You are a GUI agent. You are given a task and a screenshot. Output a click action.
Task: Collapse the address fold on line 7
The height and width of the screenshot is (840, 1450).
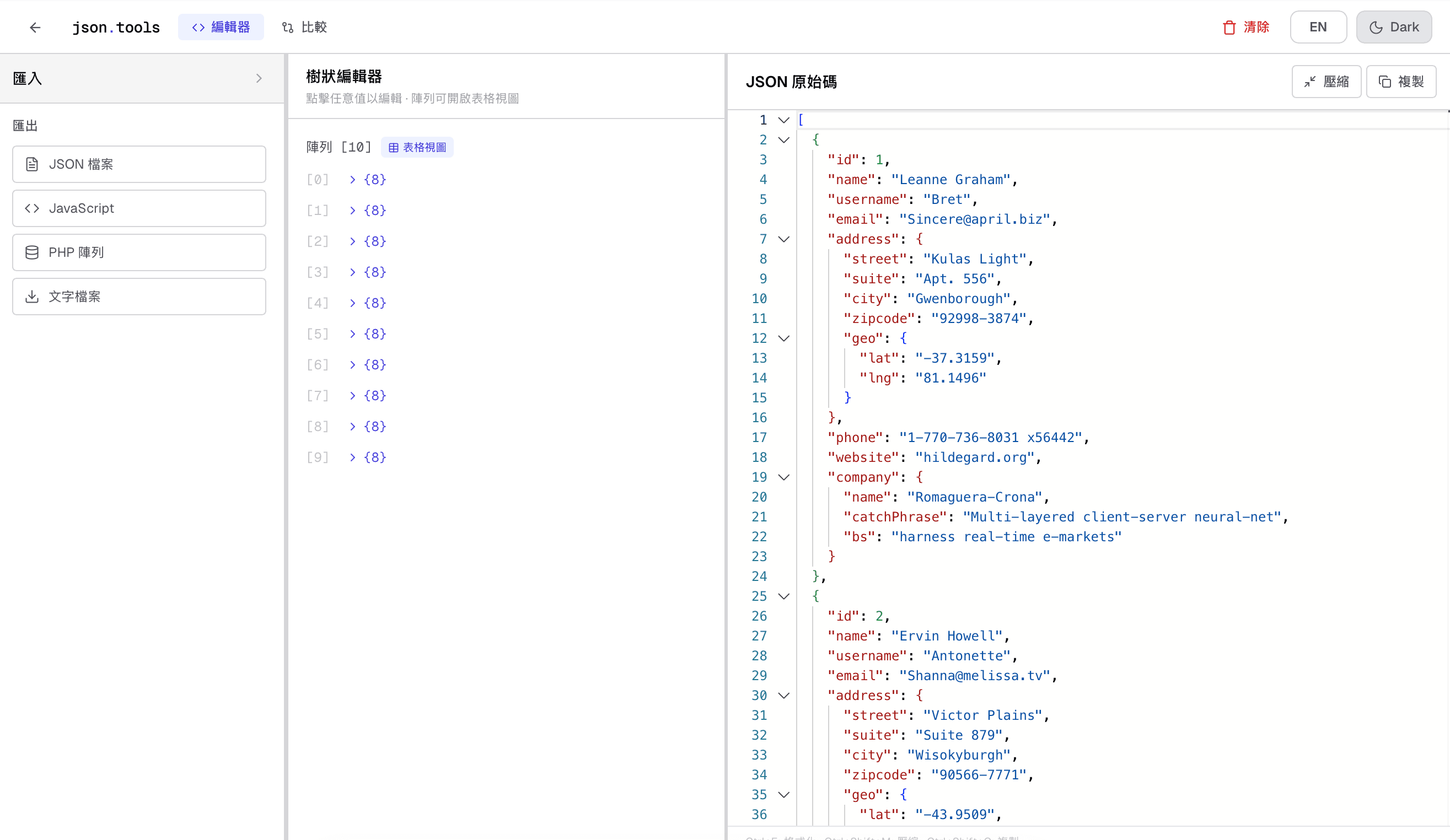coord(783,239)
